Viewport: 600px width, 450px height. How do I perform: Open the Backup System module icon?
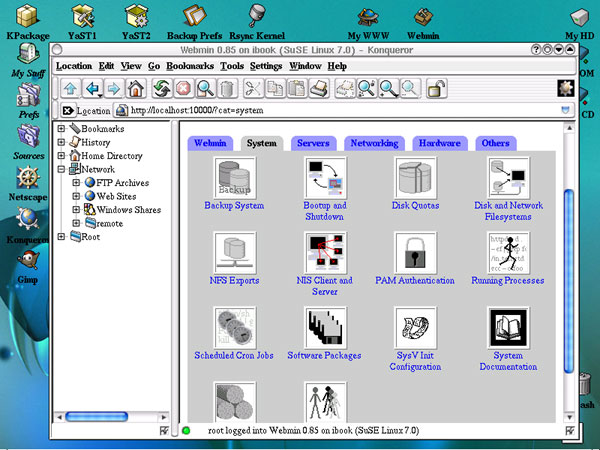[x=235, y=178]
